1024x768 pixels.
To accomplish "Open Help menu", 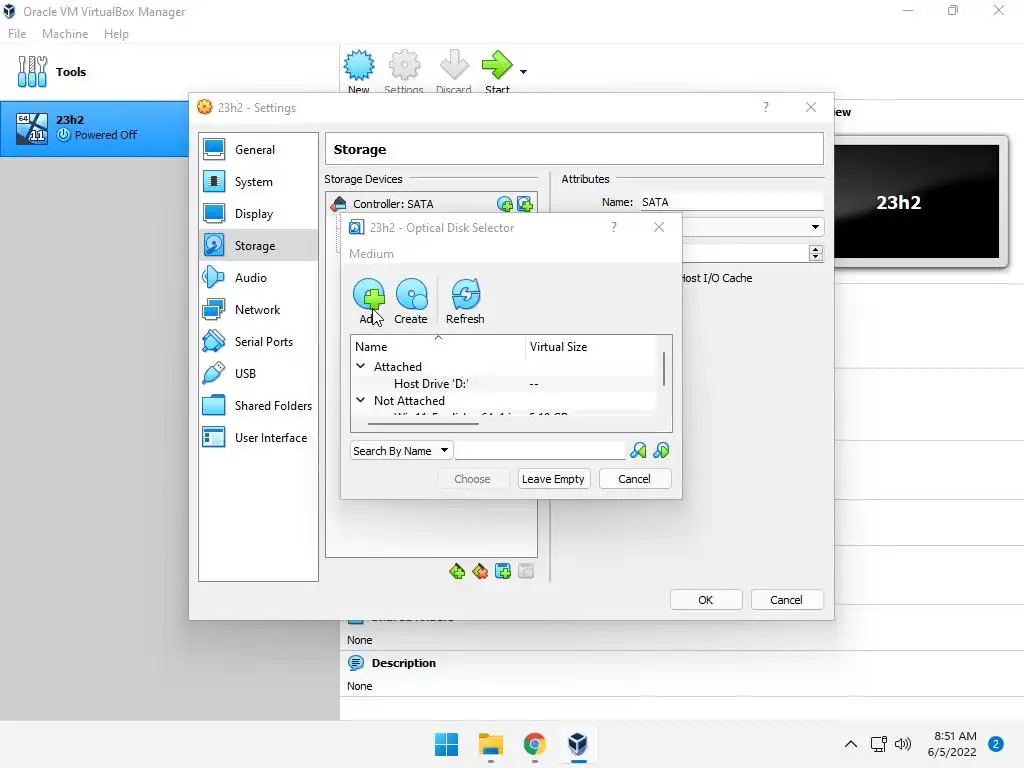I will click(116, 34).
